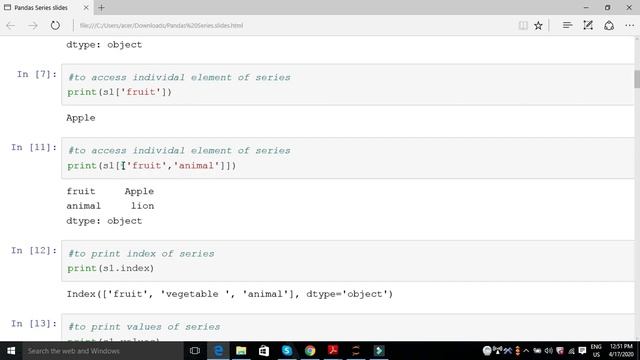Open the volume control in system tray
Viewport: 640px width, 360px height.
pyautogui.click(x=548, y=351)
